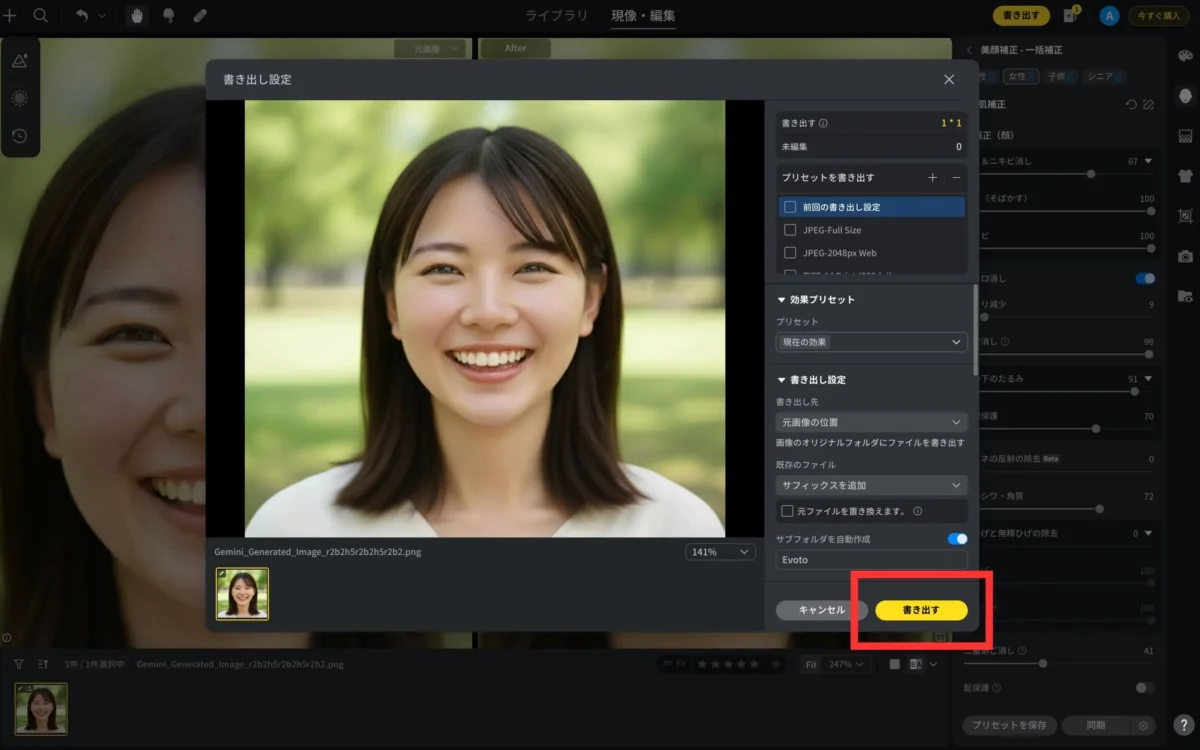Open the color palette panel icon
Screen dimensions: 1200x750
click(1185, 56)
